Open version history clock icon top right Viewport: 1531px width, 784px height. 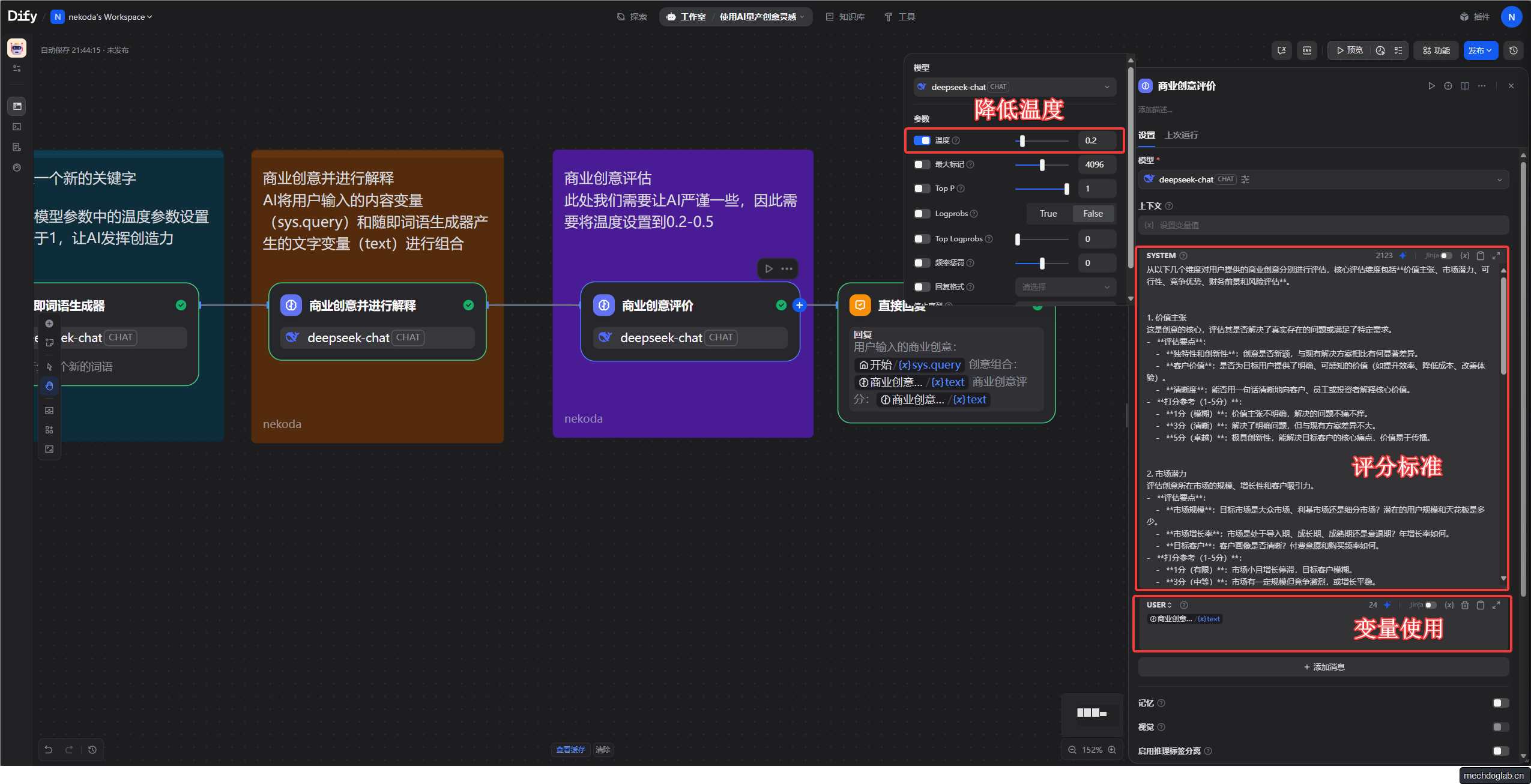click(x=1514, y=50)
